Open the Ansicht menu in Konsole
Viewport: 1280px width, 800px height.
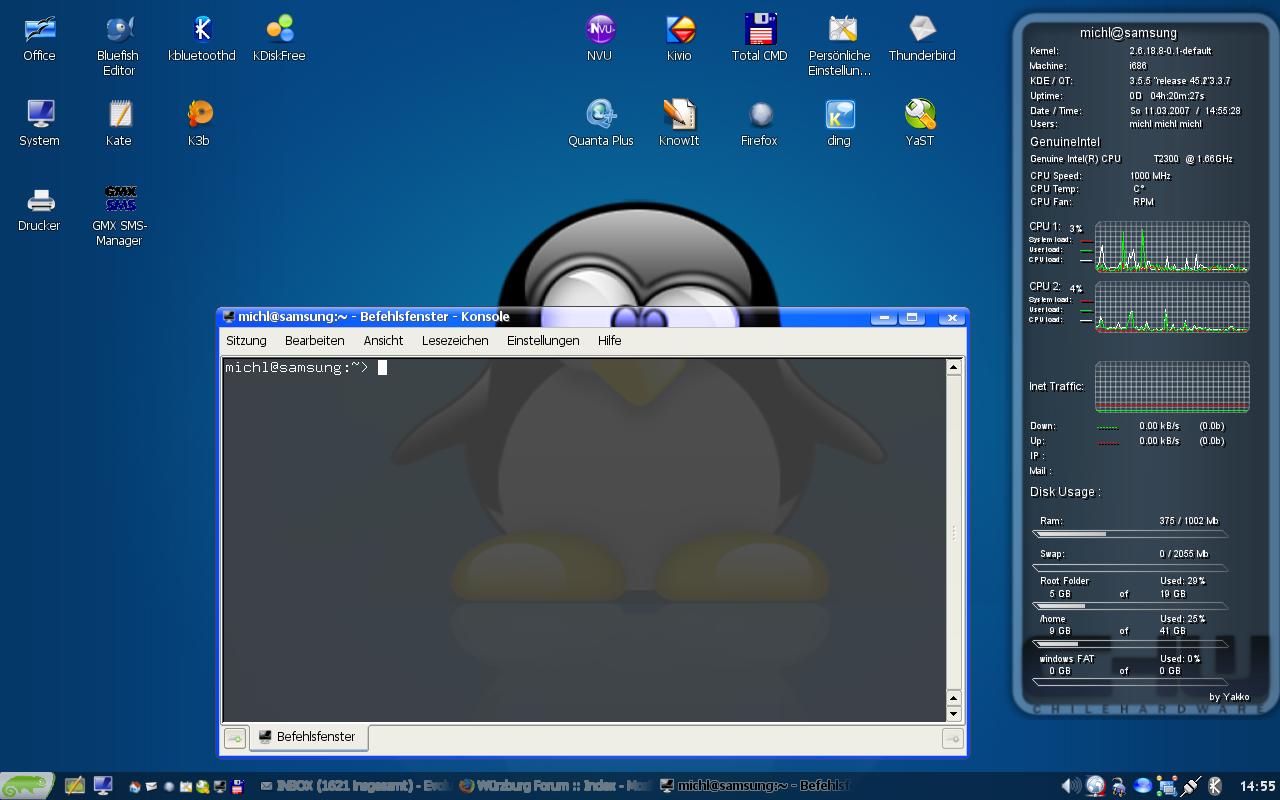pyautogui.click(x=383, y=341)
